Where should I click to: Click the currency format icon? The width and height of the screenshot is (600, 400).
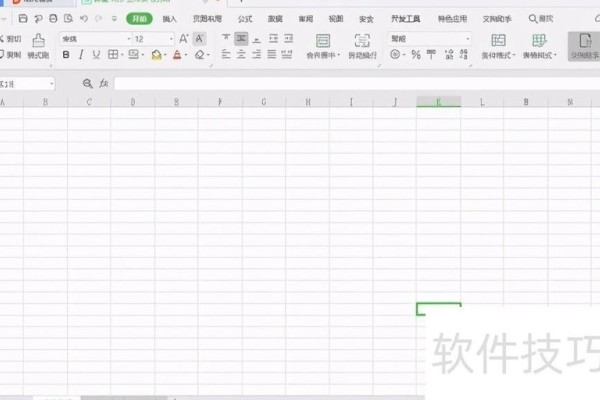pyautogui.click(x=395, y=55)
